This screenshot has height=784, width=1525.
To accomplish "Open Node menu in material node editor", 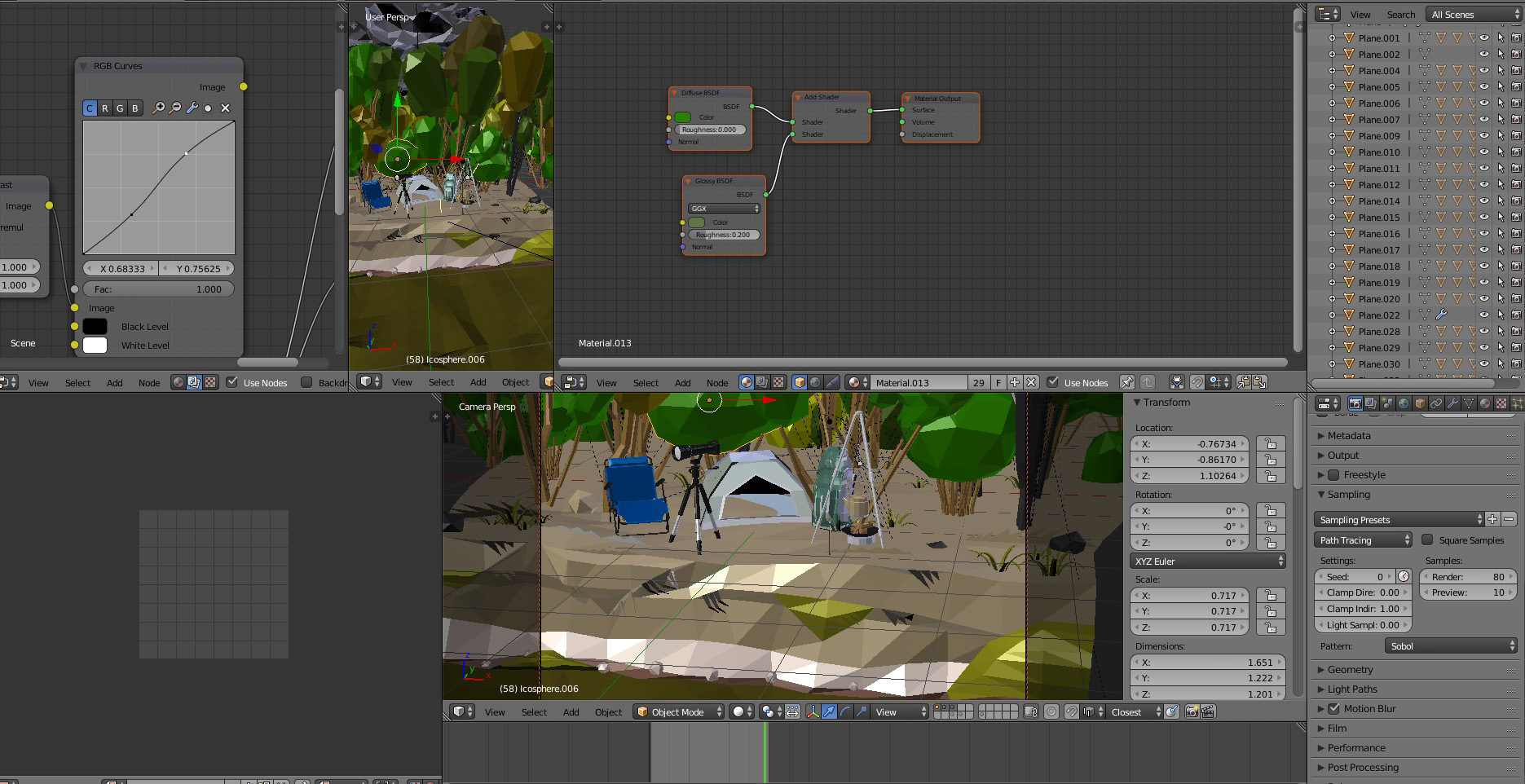I will tap(717, 382).
